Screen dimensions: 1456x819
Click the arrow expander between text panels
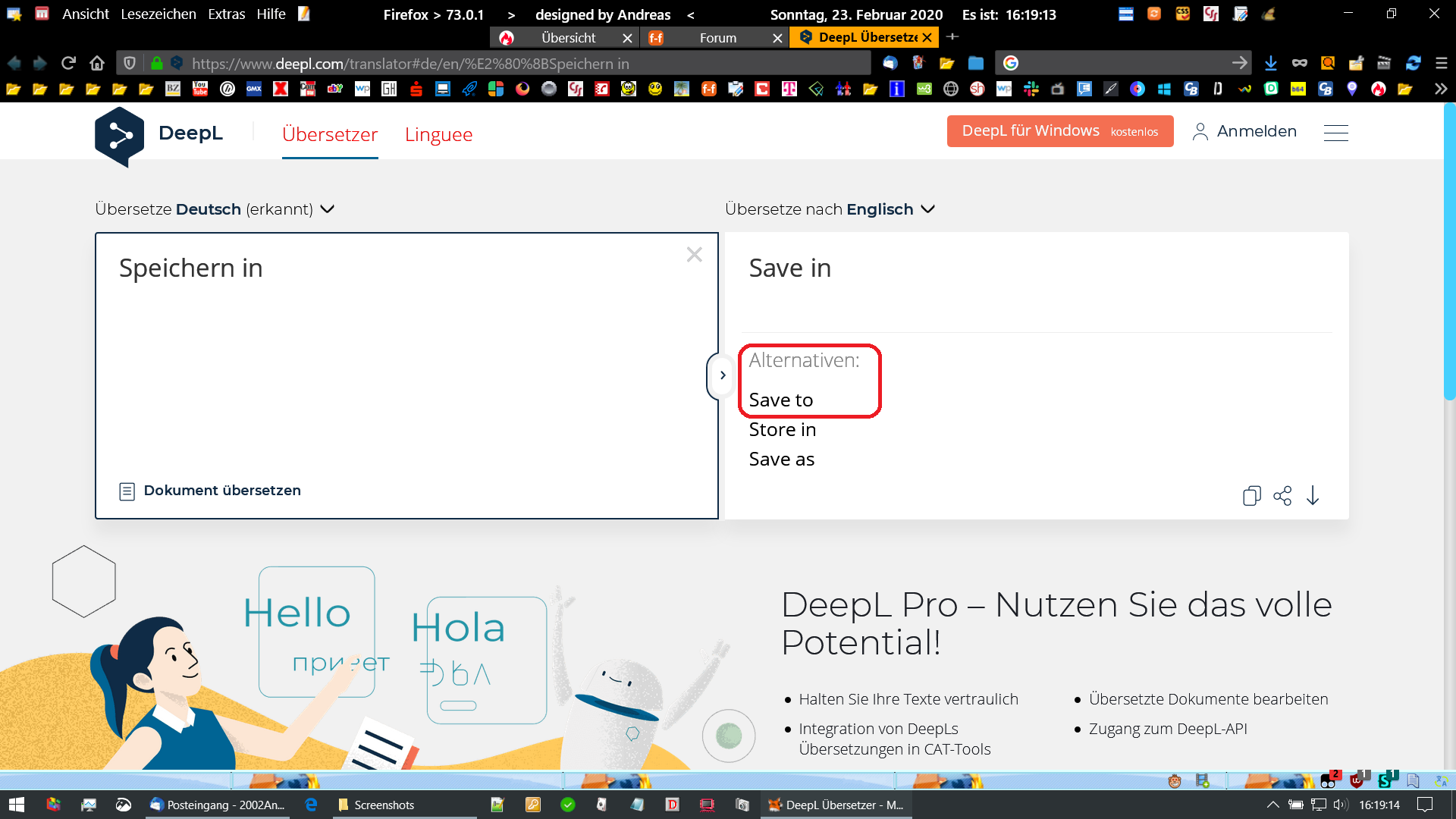[x=722, y=375]
